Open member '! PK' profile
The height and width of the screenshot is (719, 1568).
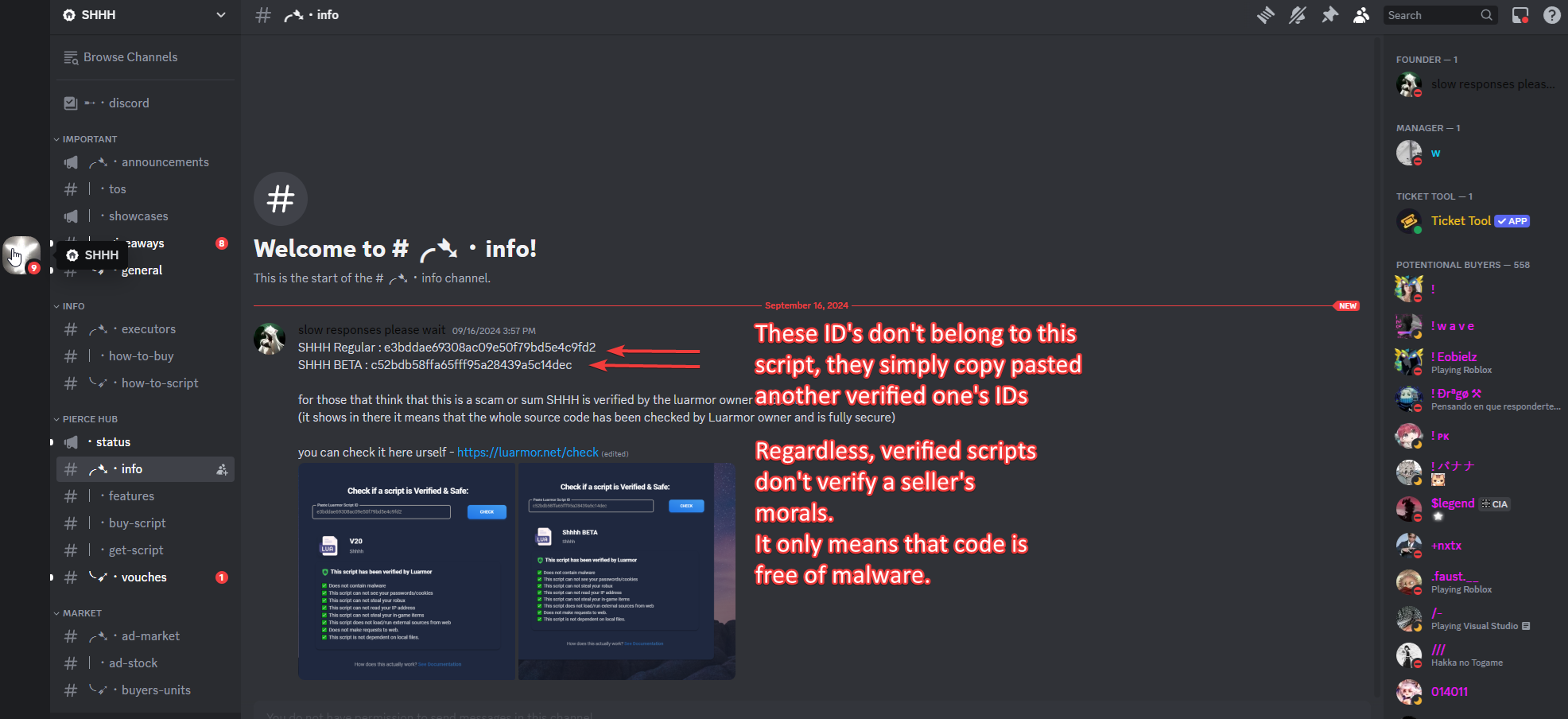coord(1475,436)
